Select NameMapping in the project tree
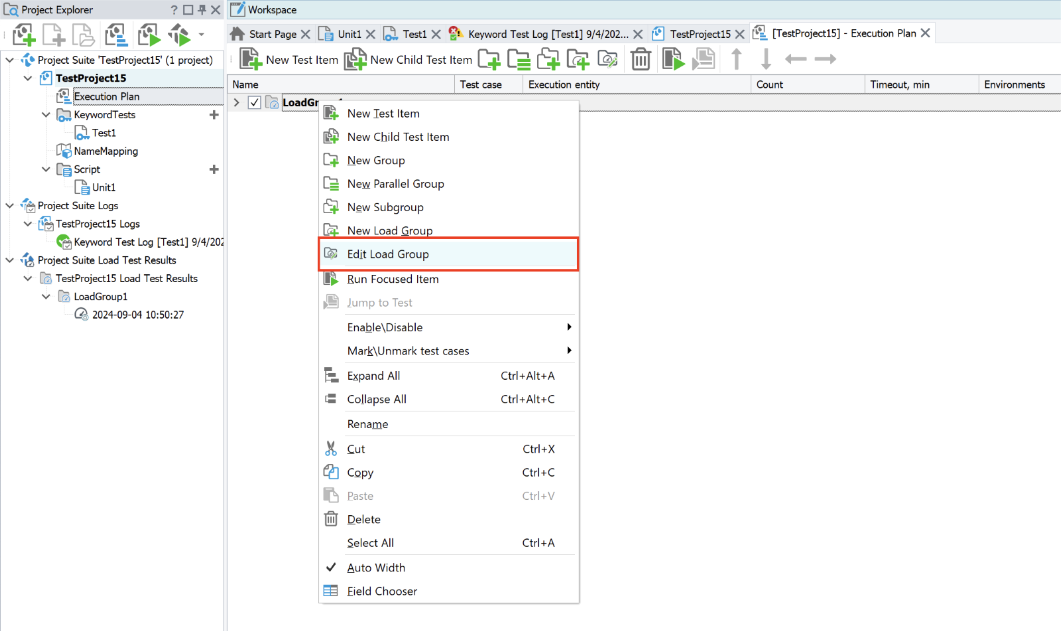This screenshot has width=1061, height=631. 105,151
